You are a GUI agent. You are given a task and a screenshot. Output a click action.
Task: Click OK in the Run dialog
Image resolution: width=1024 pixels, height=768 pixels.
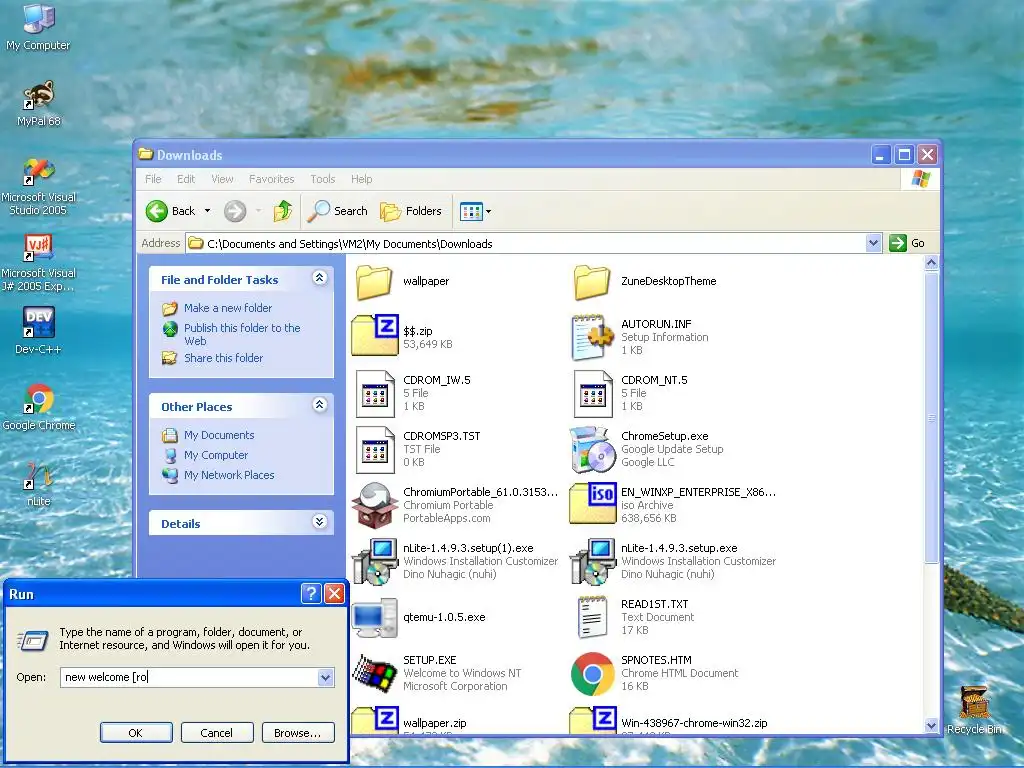(136, 733)
